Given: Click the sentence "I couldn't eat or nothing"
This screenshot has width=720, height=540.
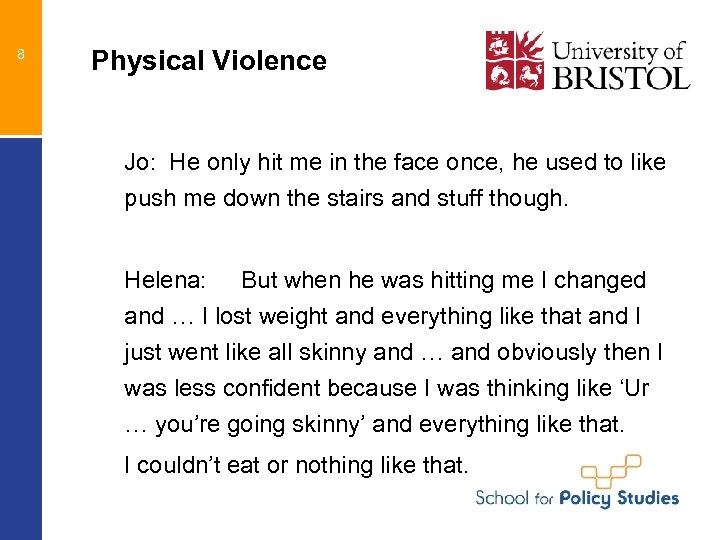Looking at the screenshot, I should coord(296,464).
